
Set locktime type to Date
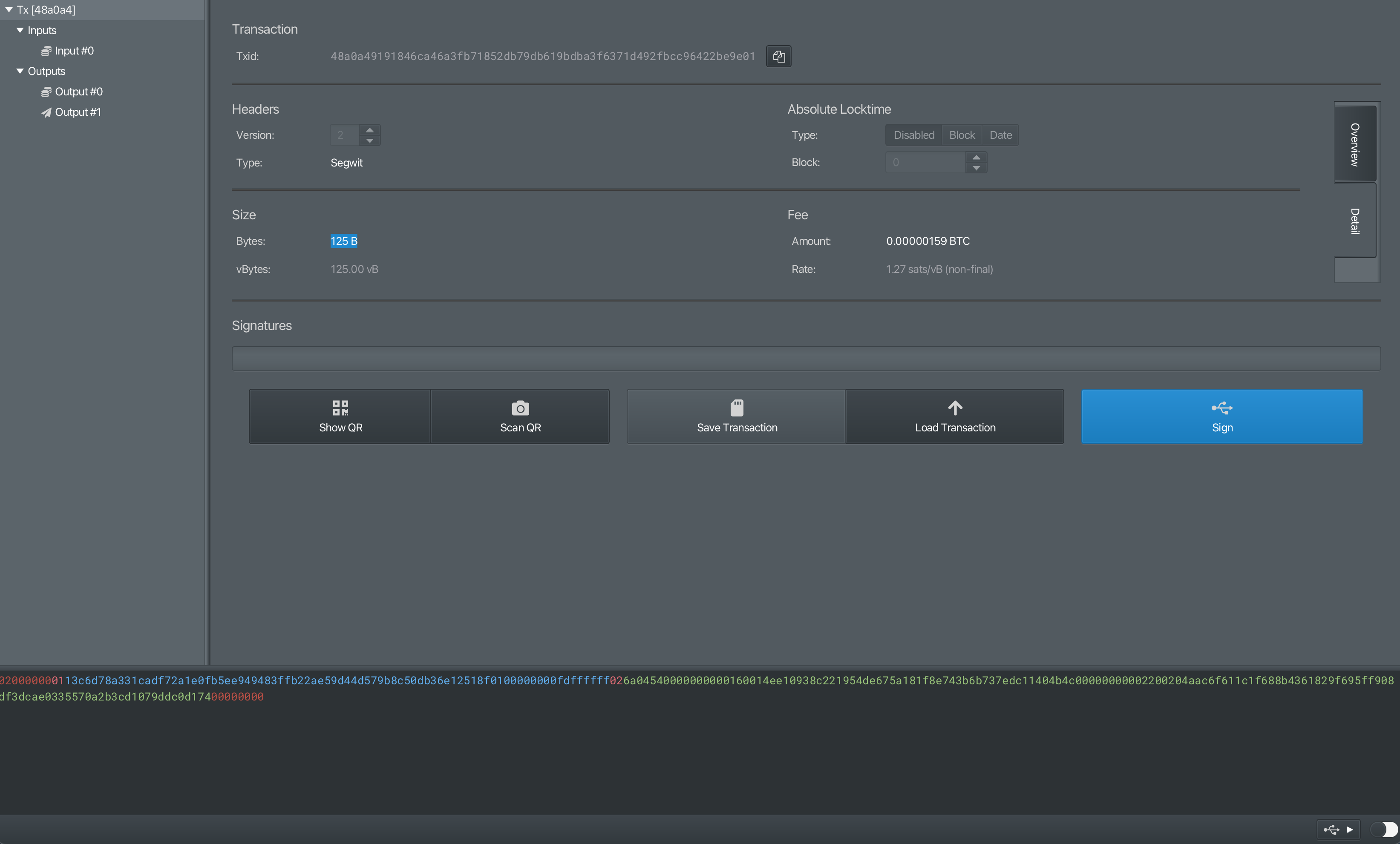(1000, 135)
